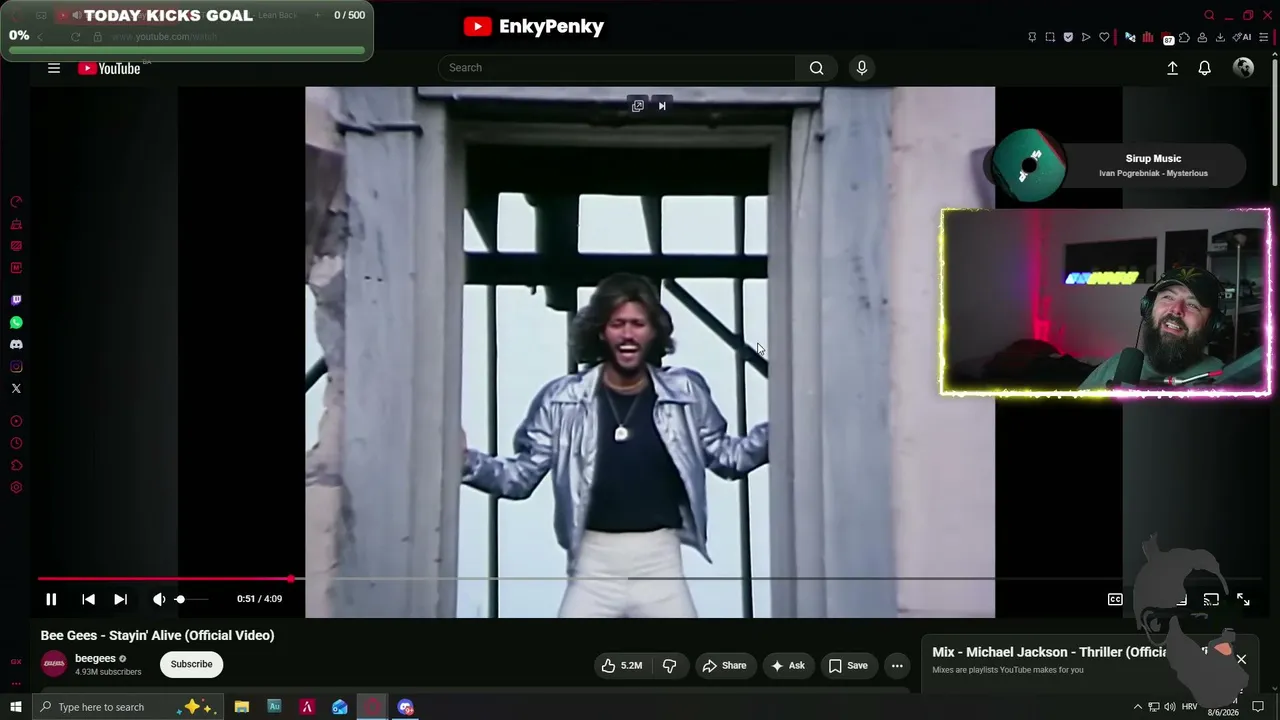Take a snapshot with the browser toolbar
The height and width of the screenshot is (720, 1280).
1050,37
